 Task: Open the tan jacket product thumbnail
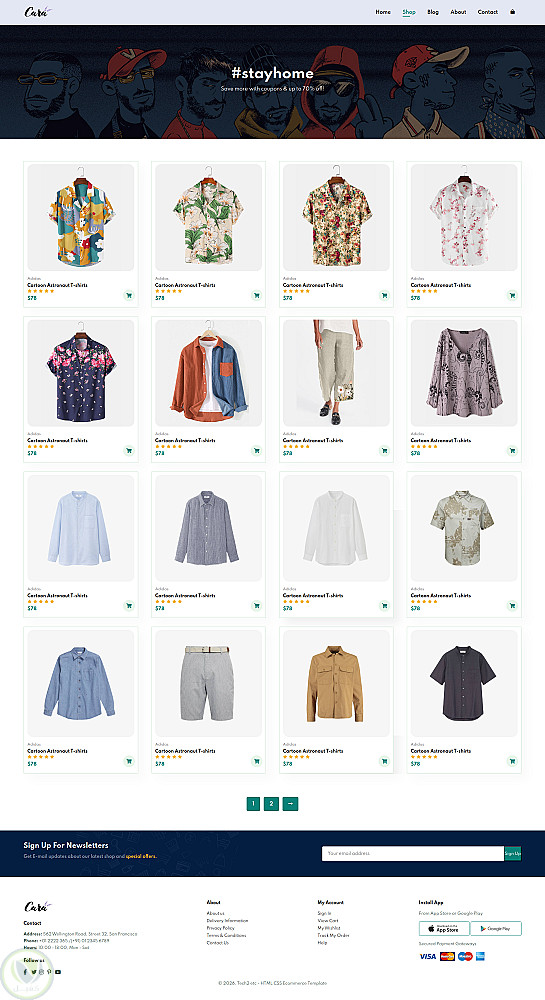[x=336, y=683]
